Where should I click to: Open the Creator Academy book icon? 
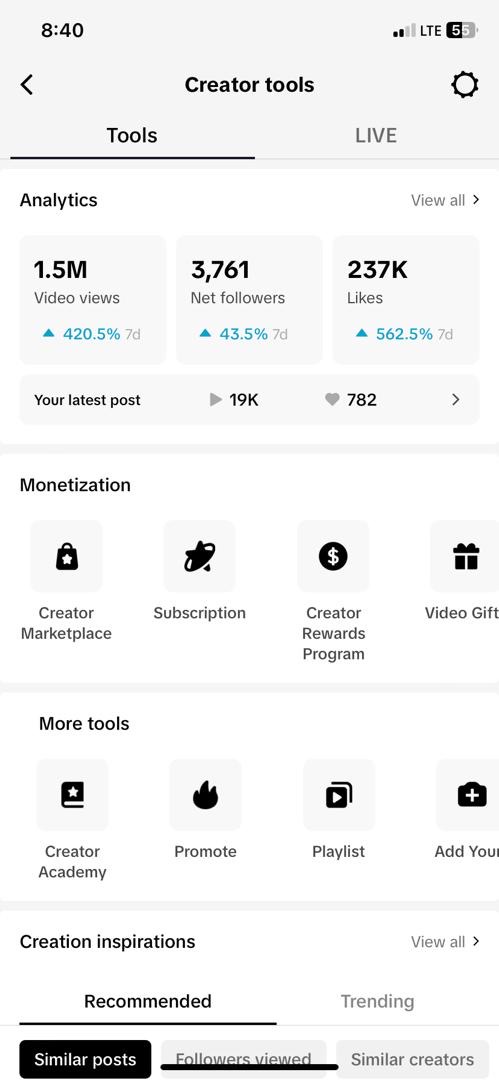click(x=72, y=795)
